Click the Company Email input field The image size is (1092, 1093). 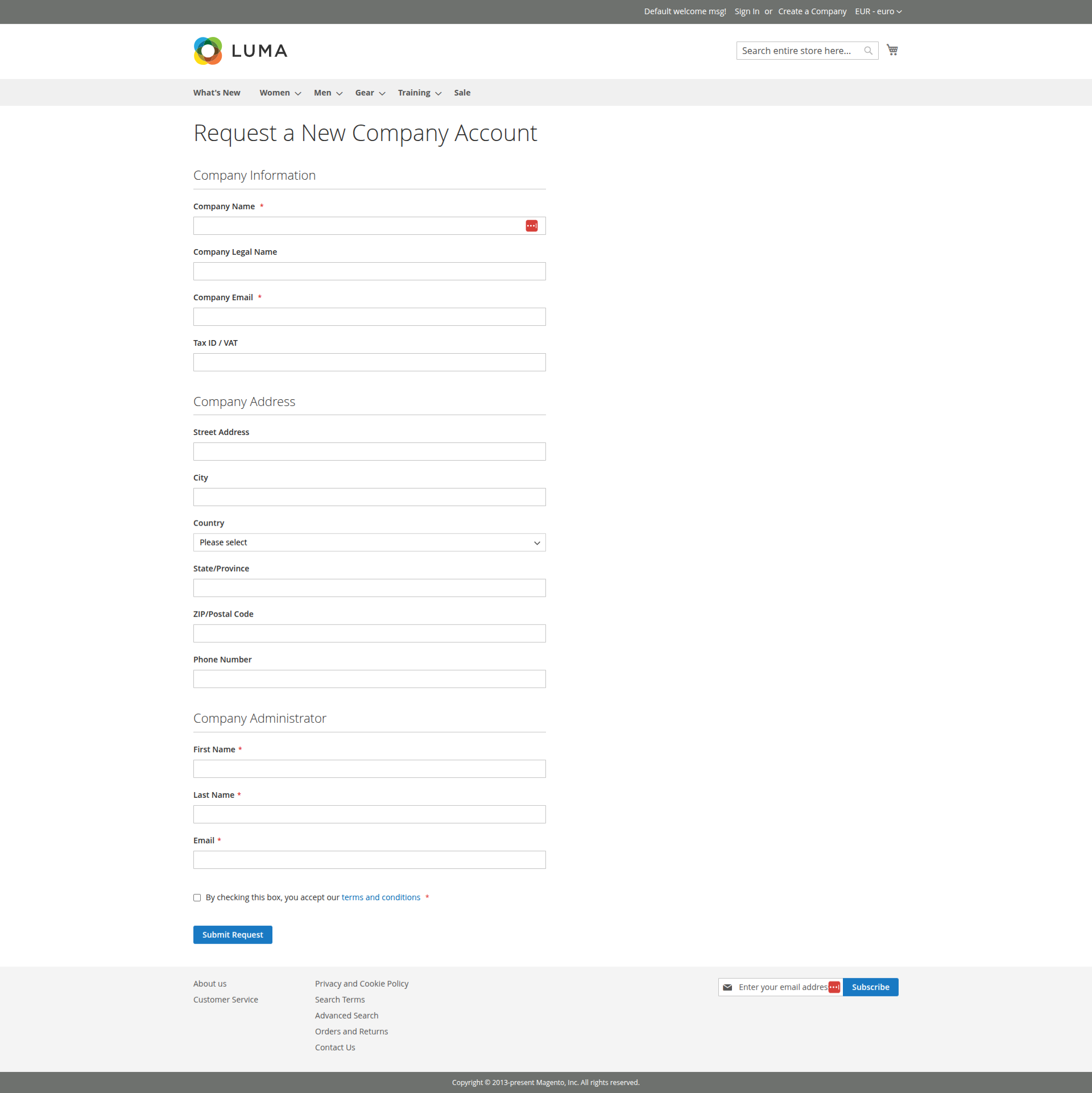click(369, 316)
